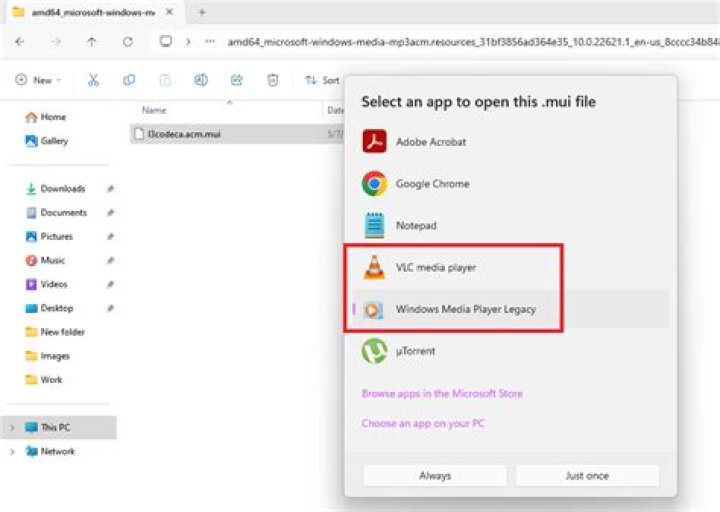Click the monitor icon in address bar
The width and height of the screenshot is (720, 512).
click(x=166, y=41)
